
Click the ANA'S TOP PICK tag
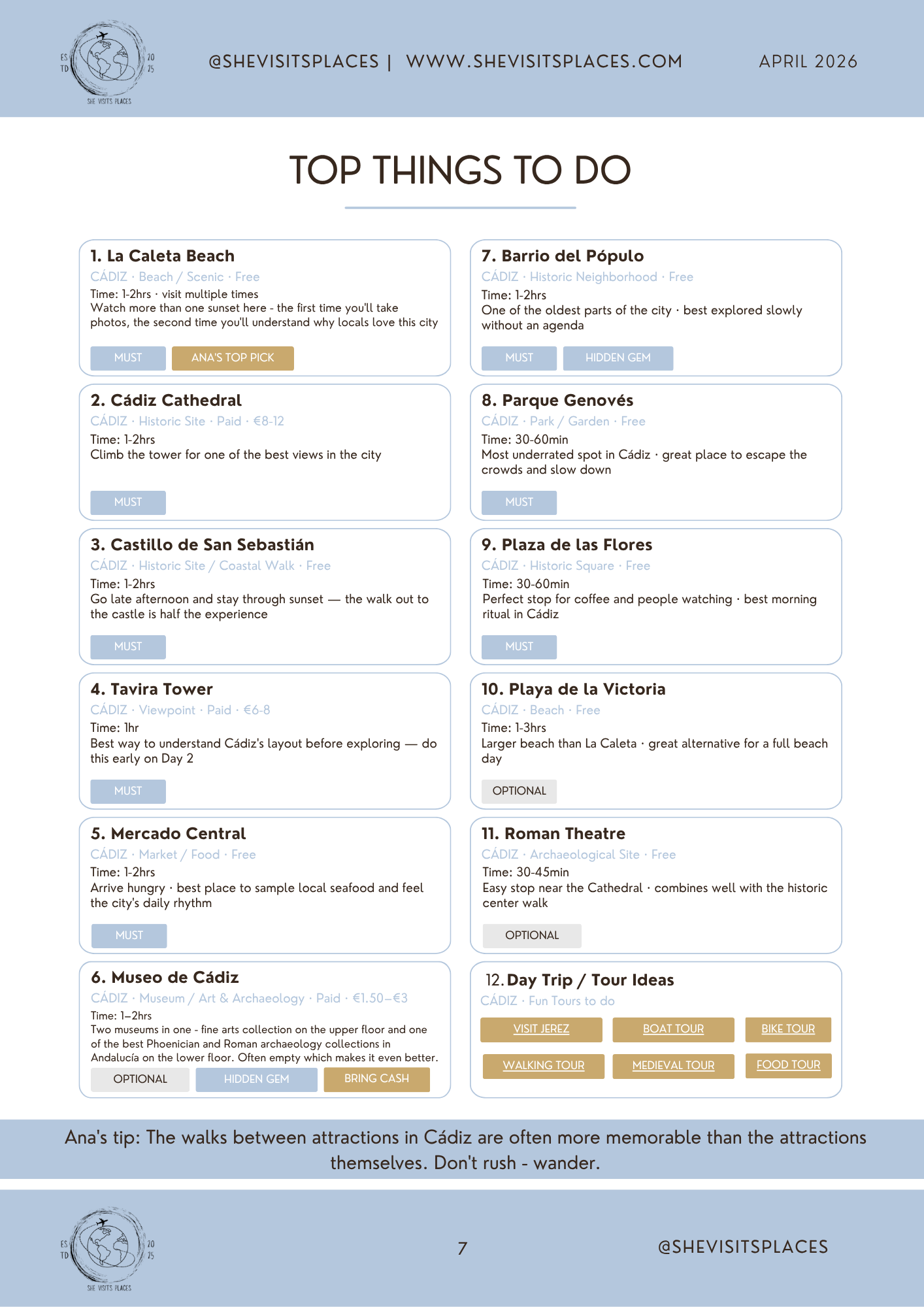click(233, 357)
